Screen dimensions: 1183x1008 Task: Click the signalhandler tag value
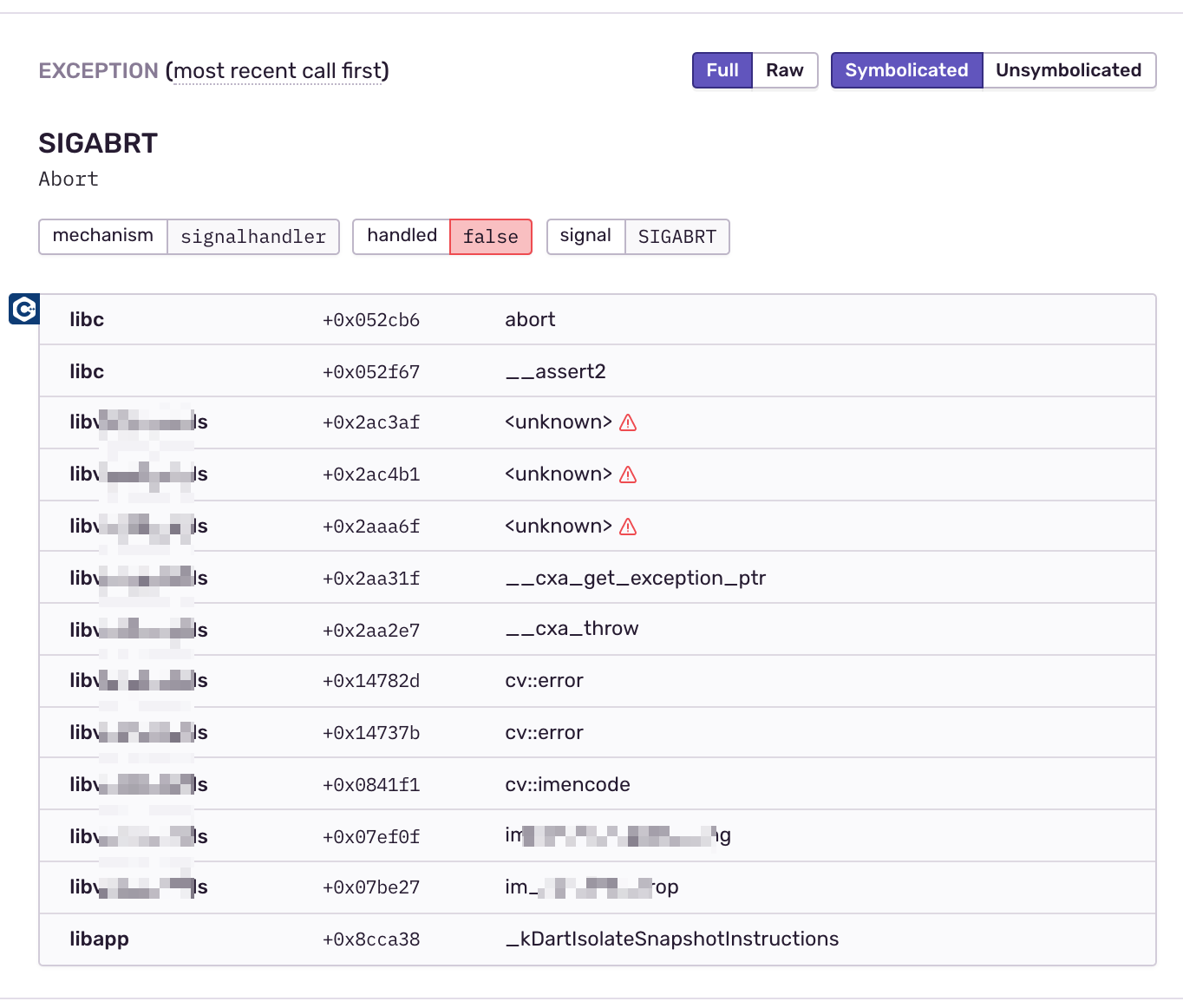[253, 236]
